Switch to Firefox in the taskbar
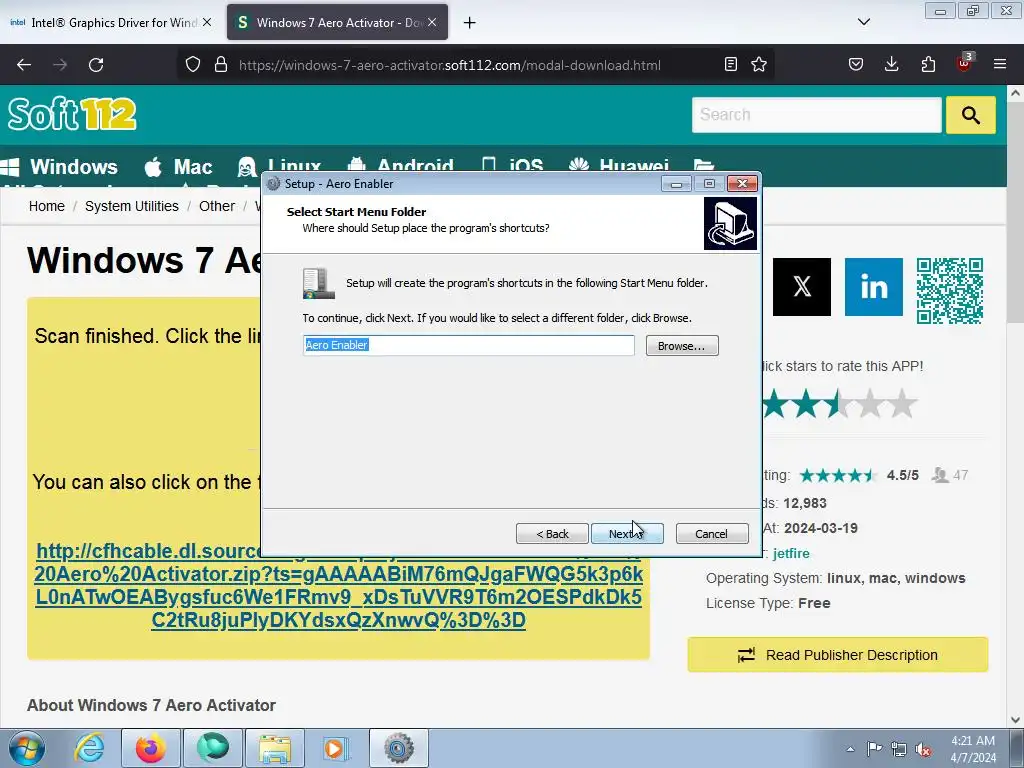This screenshot has width=1024, height=768. pyautogui.click(x=150, y=748)
